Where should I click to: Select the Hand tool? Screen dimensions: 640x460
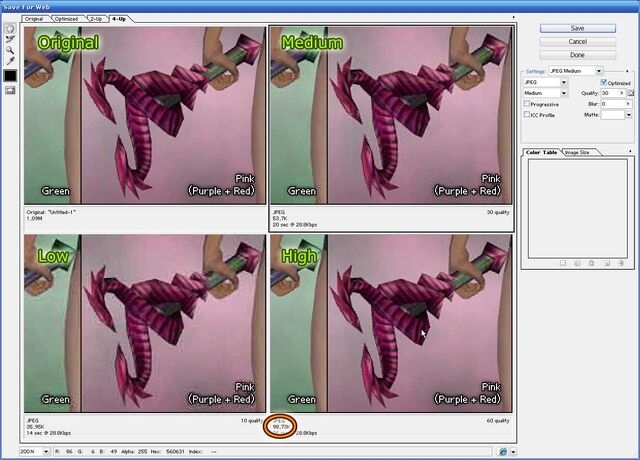coord(10,29)
